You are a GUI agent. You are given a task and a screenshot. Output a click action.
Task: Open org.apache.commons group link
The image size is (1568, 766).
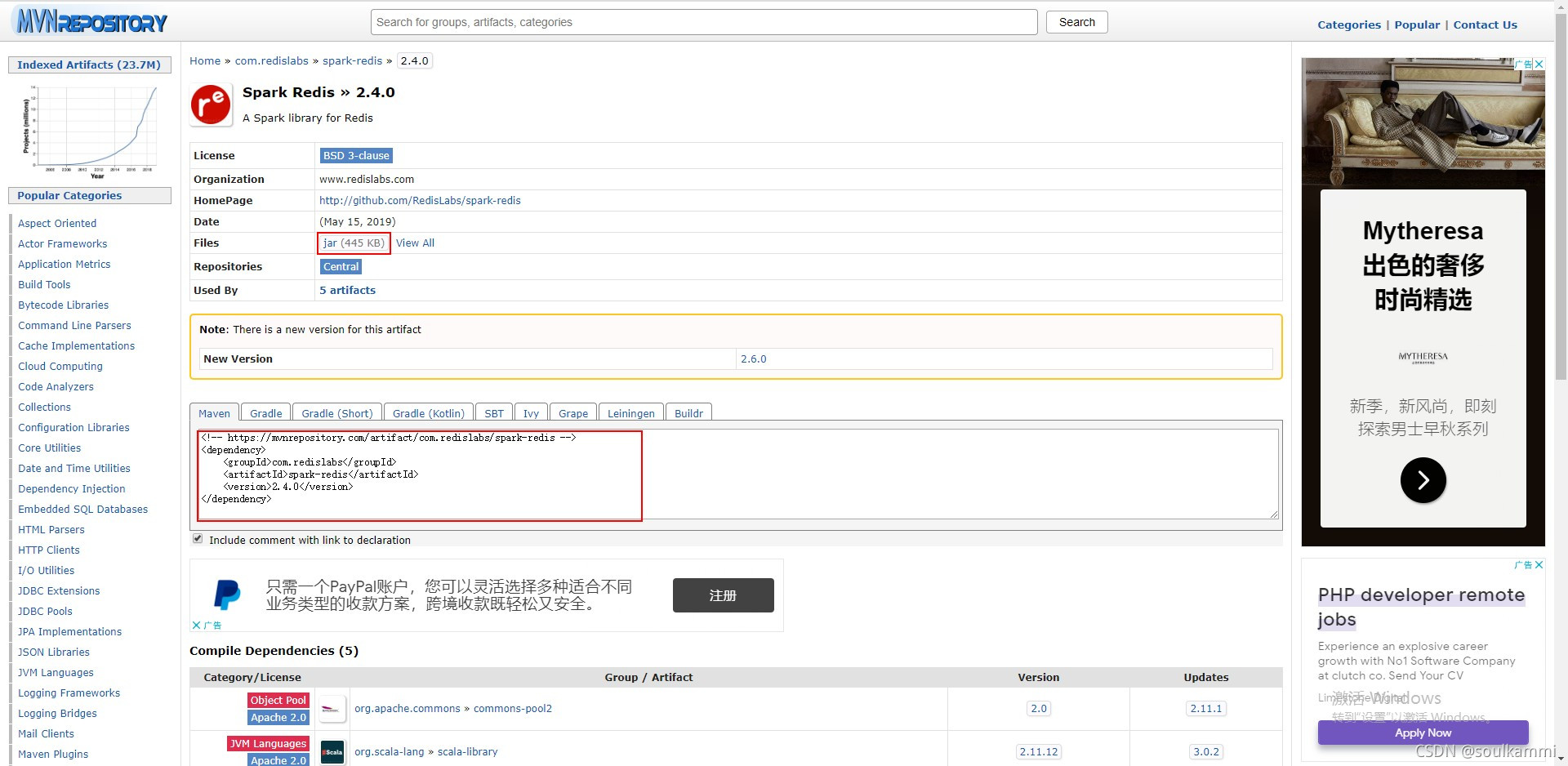click(408, 708)
